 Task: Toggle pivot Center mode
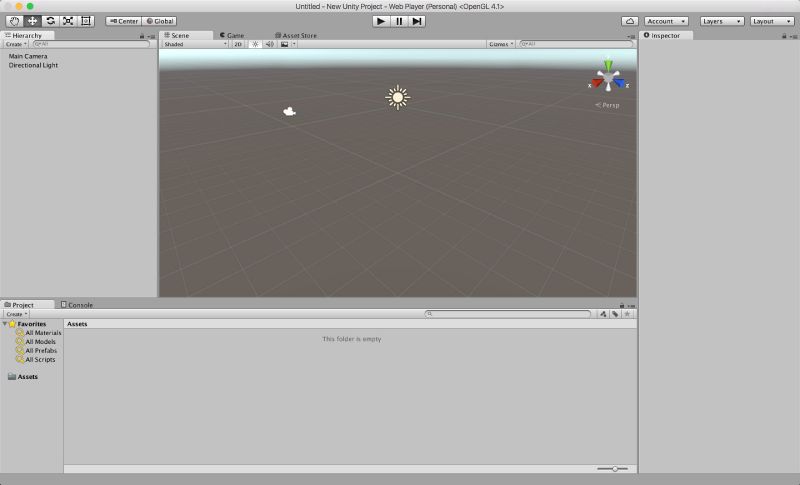tap(123, 21)
